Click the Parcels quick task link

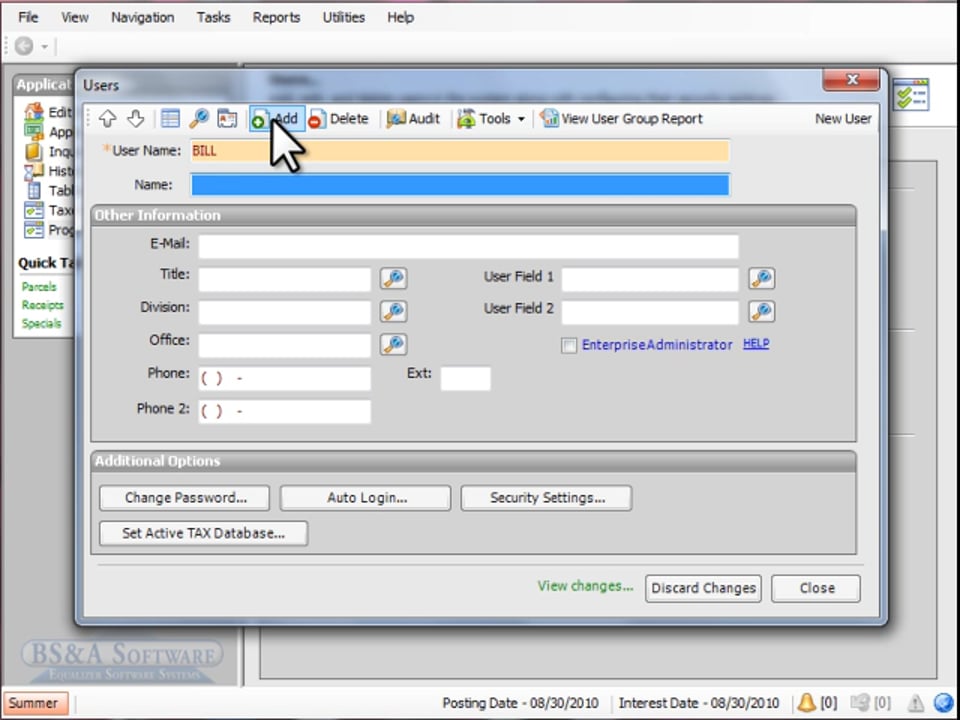click(x=39, y=287)
